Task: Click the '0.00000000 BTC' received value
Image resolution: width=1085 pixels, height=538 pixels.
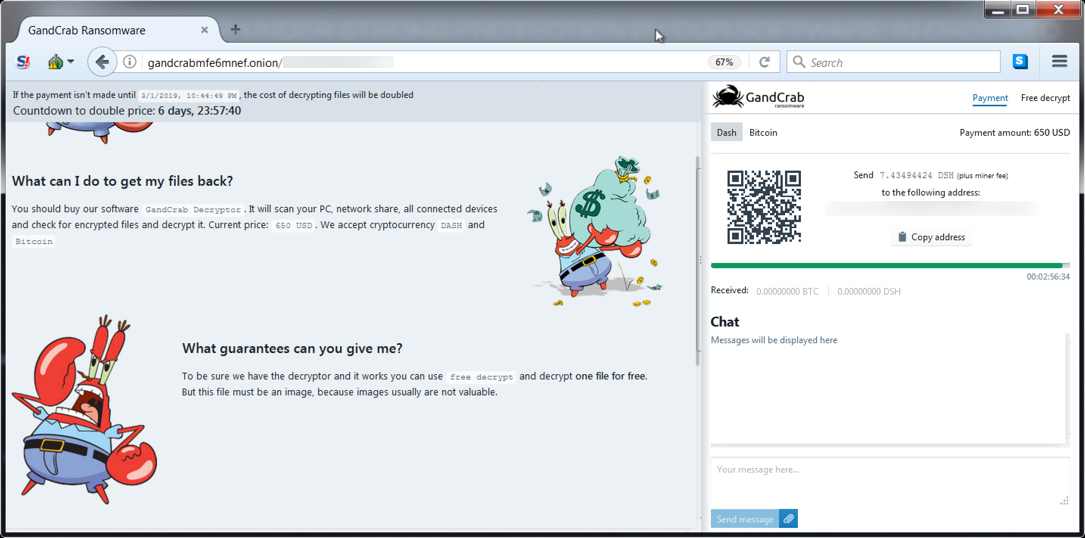Action: pos(787,292)
